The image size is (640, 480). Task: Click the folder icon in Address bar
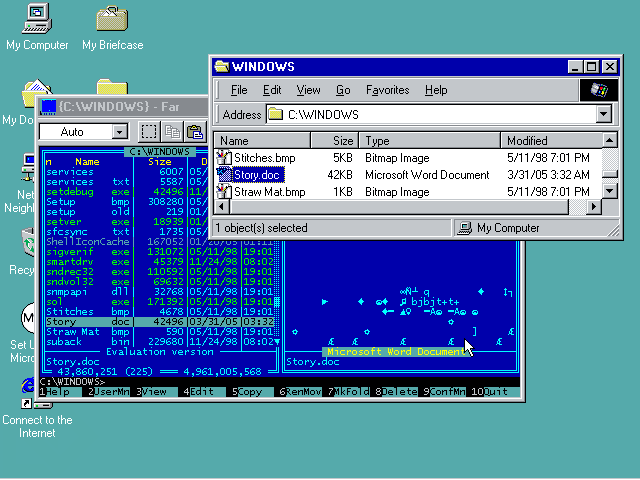(276, 114)
